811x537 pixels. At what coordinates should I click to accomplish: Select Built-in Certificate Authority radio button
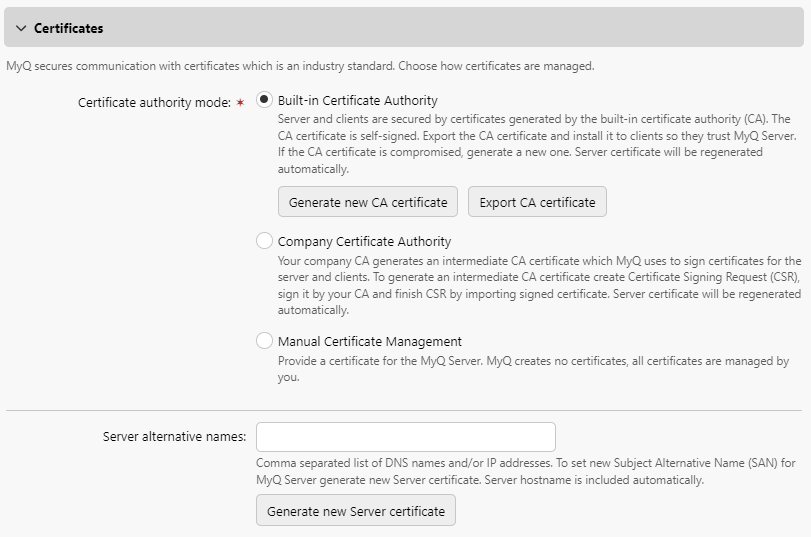tap(264, 100)
